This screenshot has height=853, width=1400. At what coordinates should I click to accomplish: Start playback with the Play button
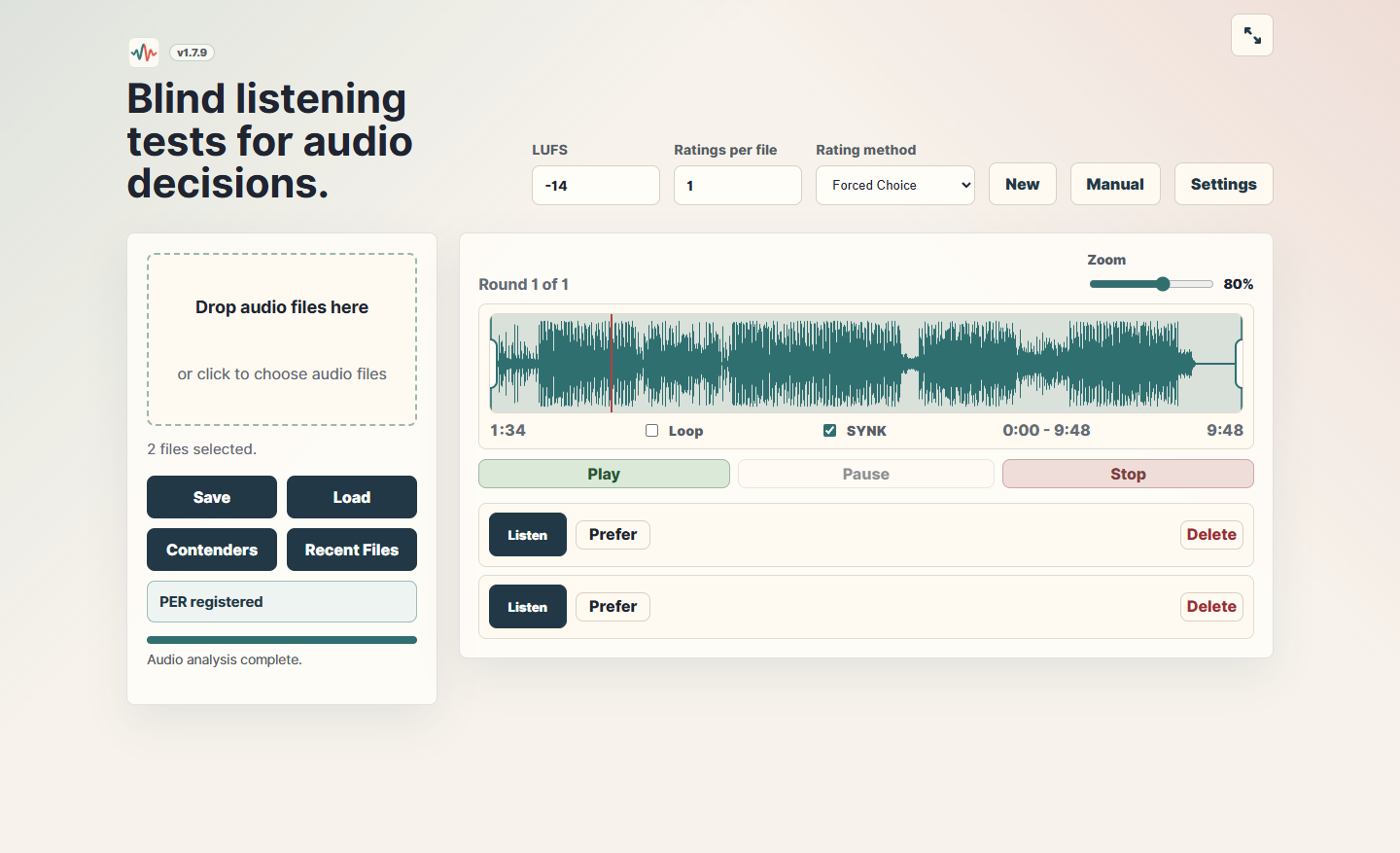click(x=604, y=474)
